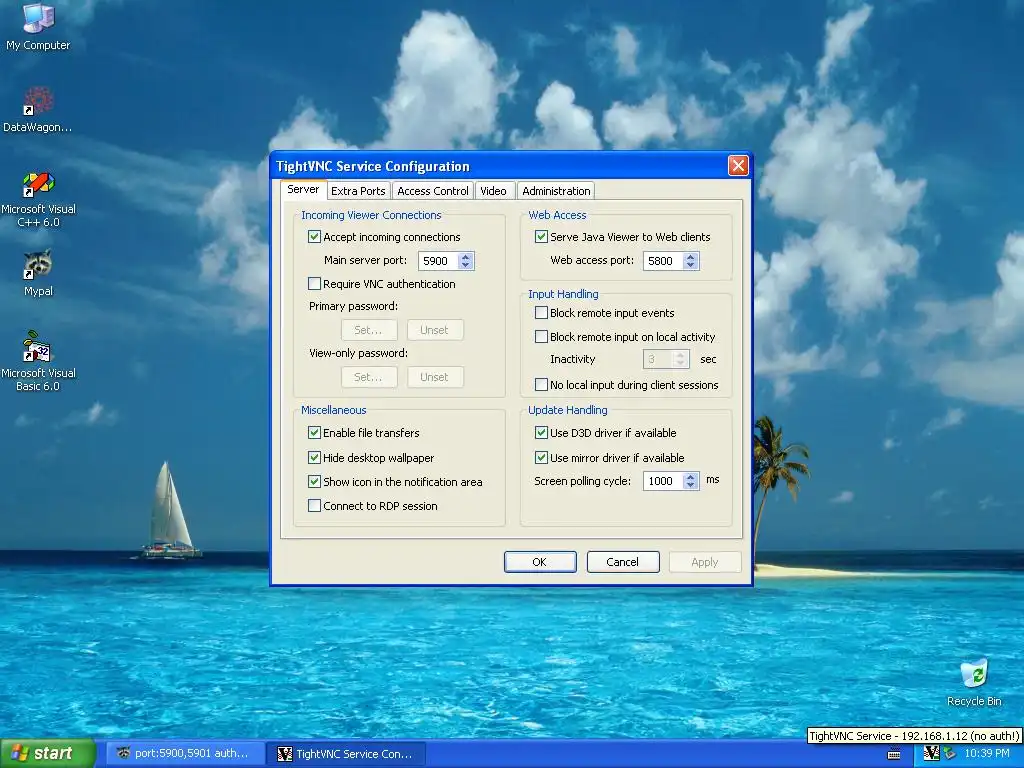The image size is (1024, 768).
Task: Click the TightVNC tray icon
Action: coord(932,754)
